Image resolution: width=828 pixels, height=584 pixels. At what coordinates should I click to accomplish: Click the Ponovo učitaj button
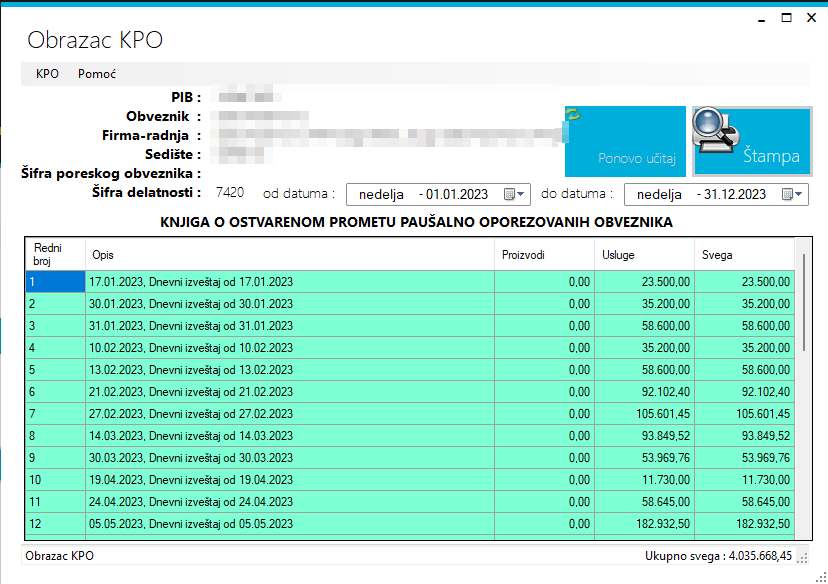tap(625, 142)
